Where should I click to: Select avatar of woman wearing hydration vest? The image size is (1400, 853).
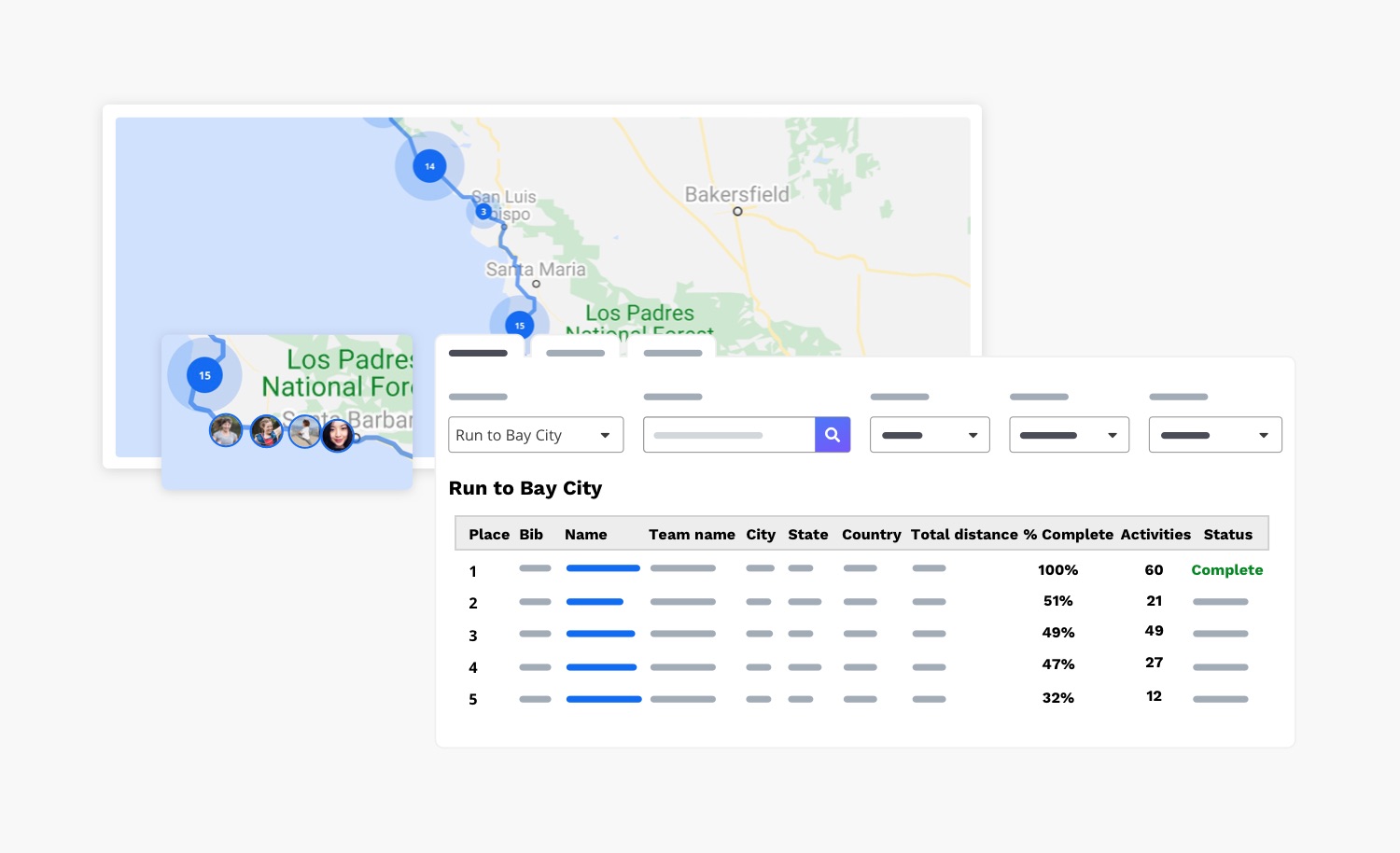[x=266, y=431]
